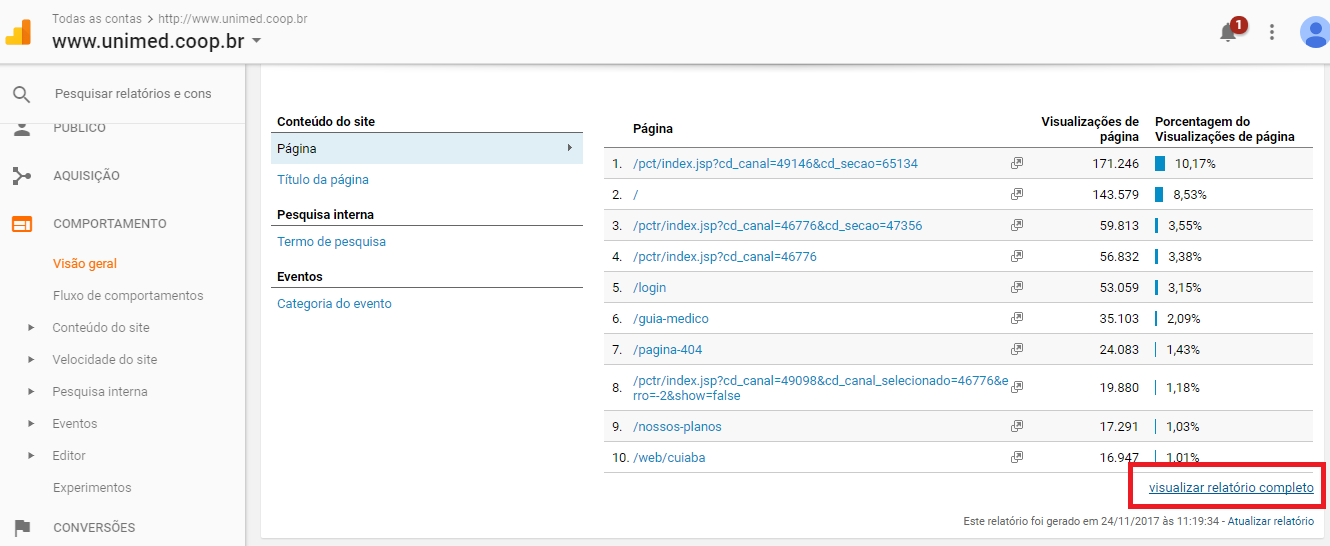Open the notifications bell
1330x546 pixels.
[x=1228, y=32]
